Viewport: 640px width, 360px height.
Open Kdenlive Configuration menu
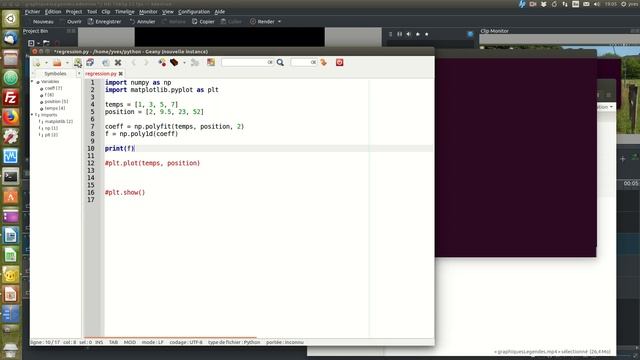click(x=194, y=12)
